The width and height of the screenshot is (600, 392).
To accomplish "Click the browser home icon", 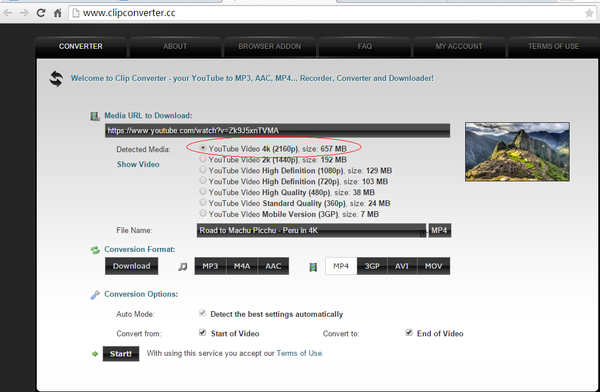I will pyautogui.click(x=57, y=13).
